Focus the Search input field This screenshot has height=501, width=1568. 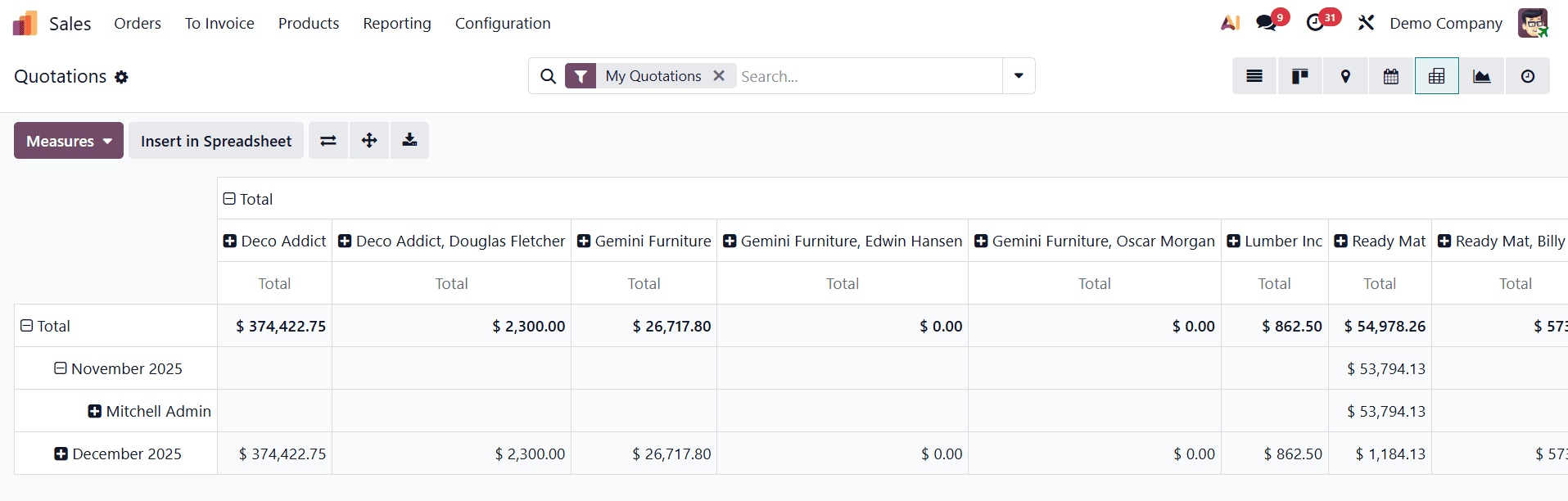point(868,76)
